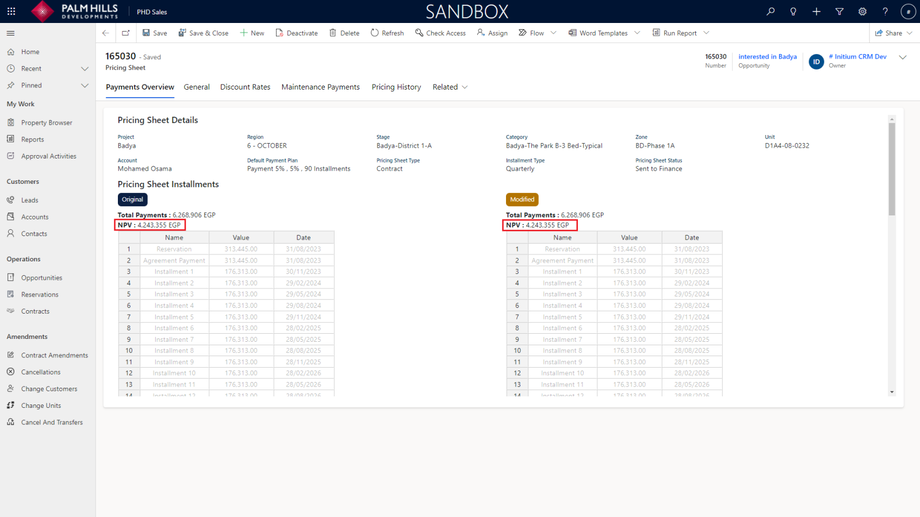Open Leads in sidebar
Screen dimensions: 920x517
29,200
